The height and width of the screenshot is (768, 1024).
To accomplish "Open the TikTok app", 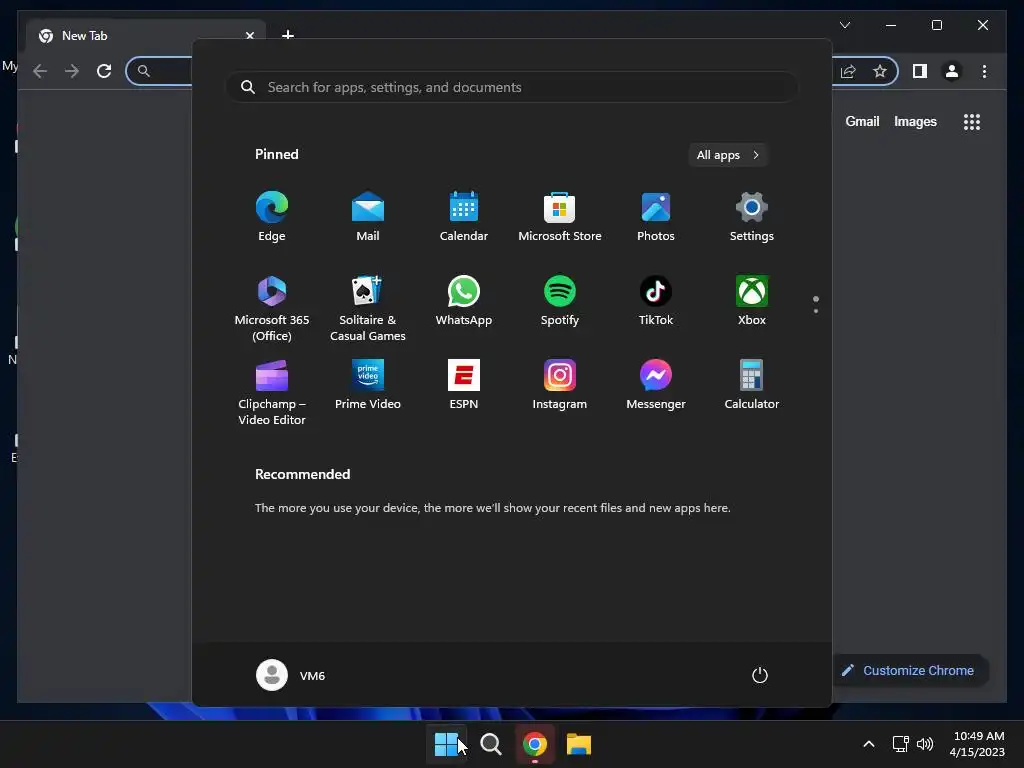I will (656, 300).
